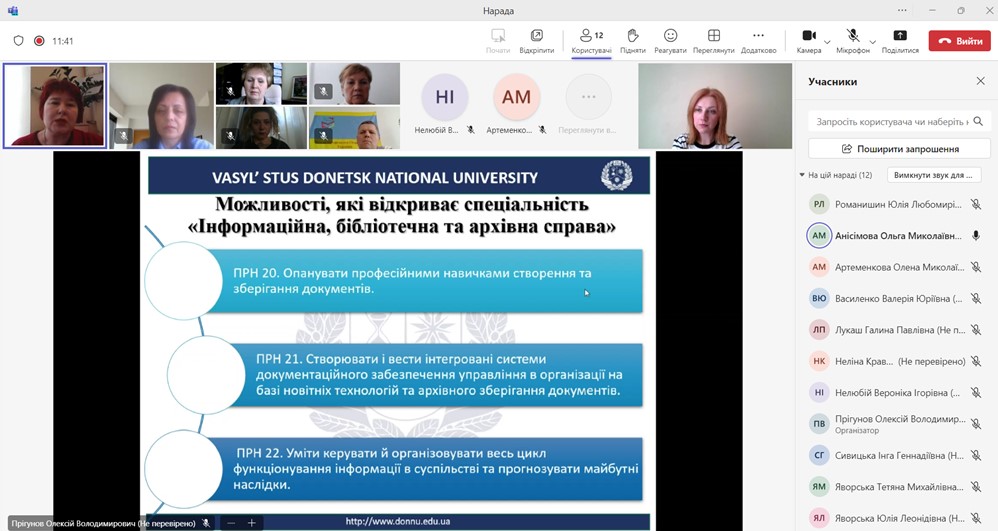998x531 pixels.
Task: Open the Переглянути view options
Action: 713,41
